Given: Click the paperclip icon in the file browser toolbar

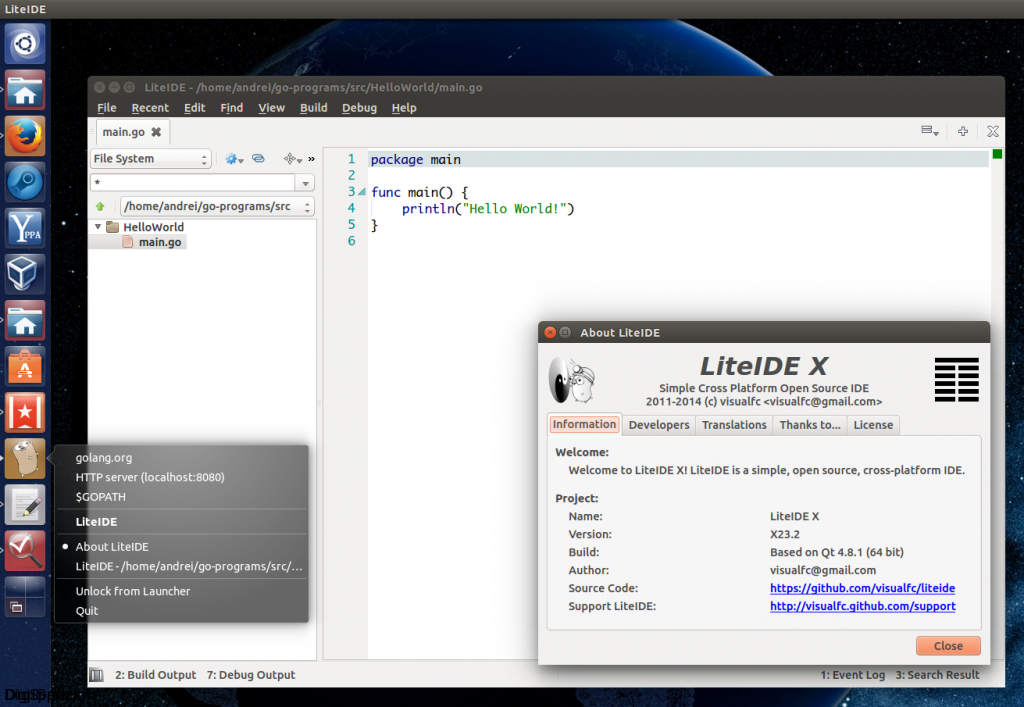Looking at the screenshot, I should (x=258, y=158).
